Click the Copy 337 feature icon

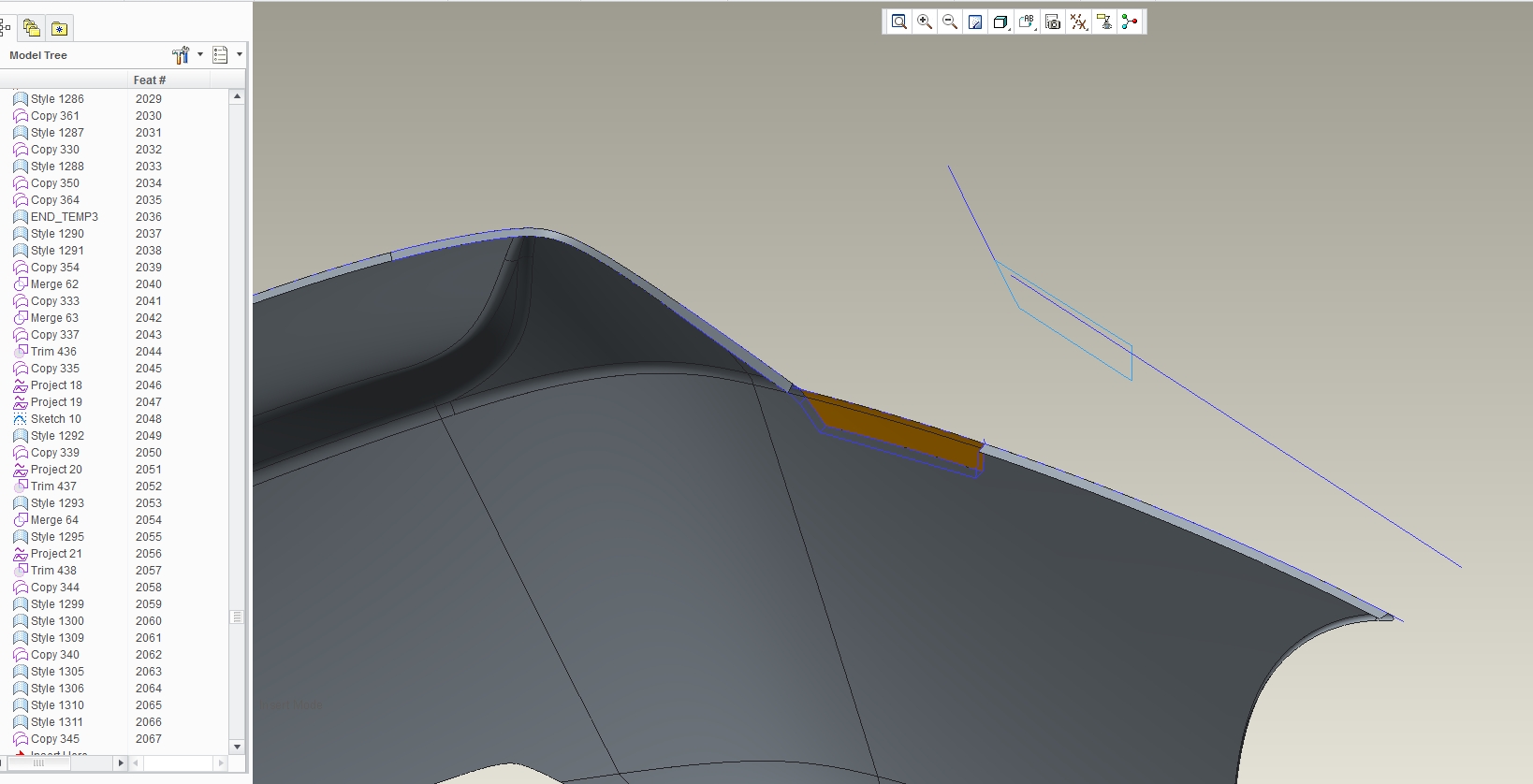pyautogui.click(x=20, y=335)
